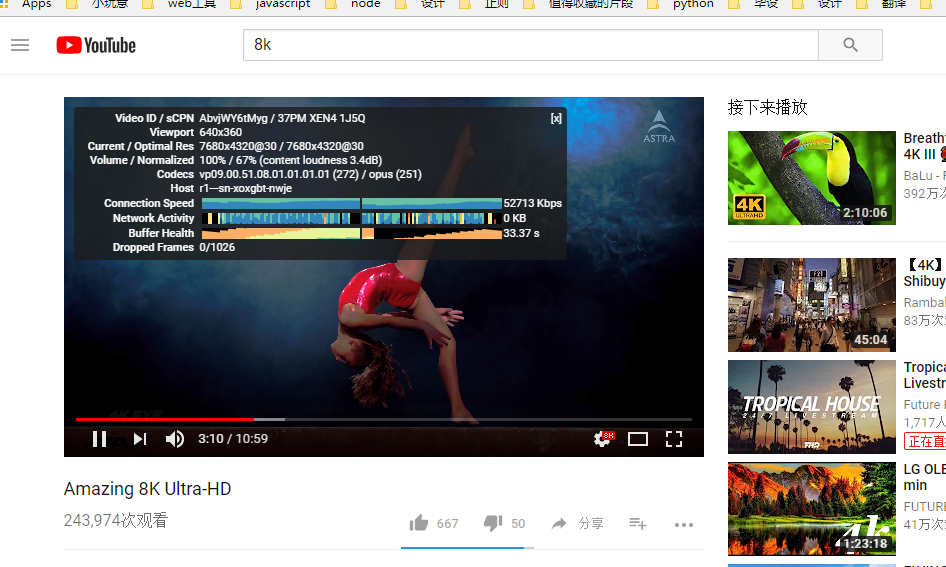946x567 pixels.
Task: Click the 243,974次观看 view count
Action: pos(116,521)
